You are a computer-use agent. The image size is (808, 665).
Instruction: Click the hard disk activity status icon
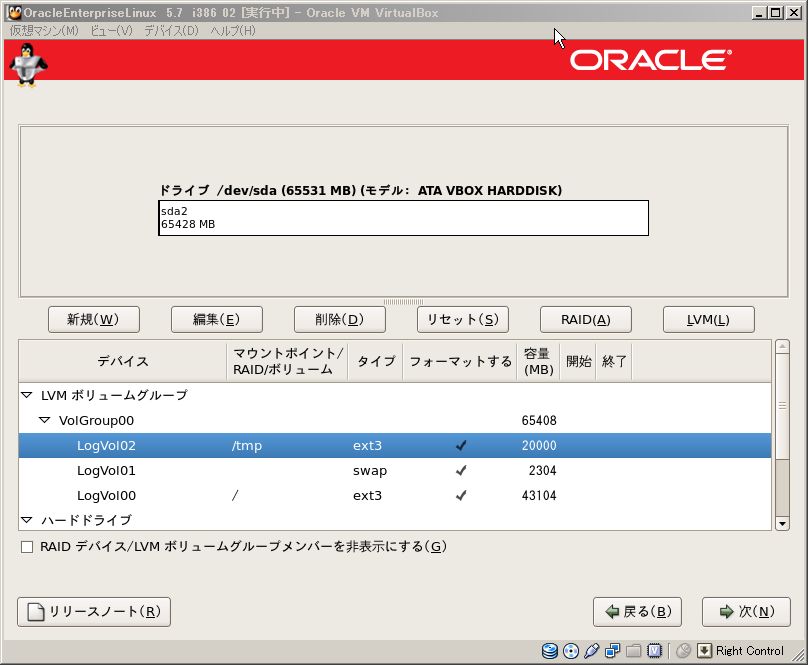[x=550, y=651]
